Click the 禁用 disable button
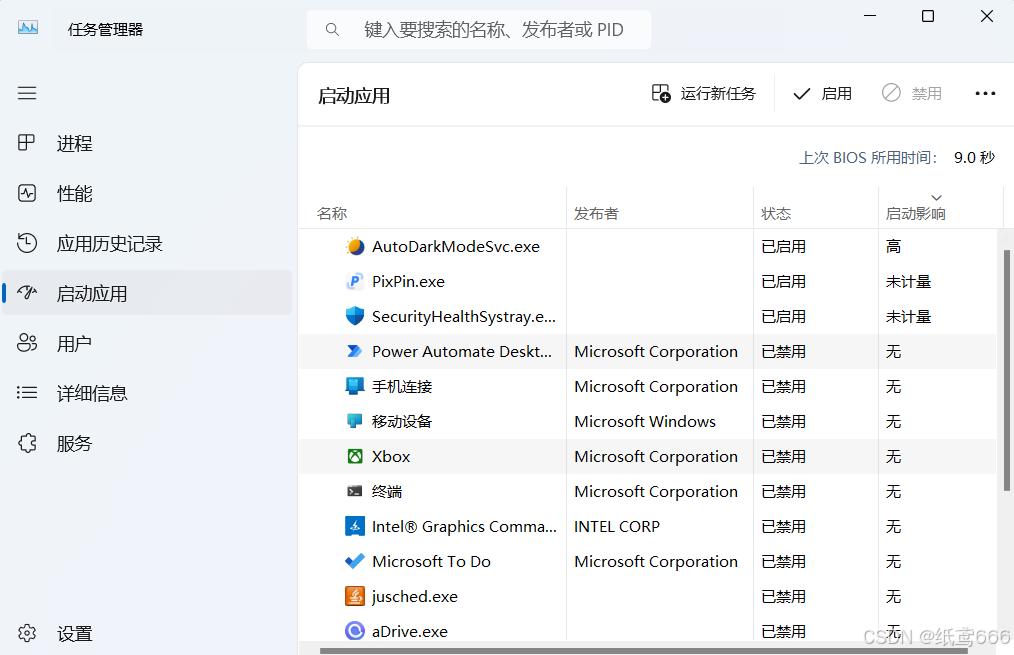This screenshot has height=655, width=1014. pyautogui.click(x=912, y=93)
